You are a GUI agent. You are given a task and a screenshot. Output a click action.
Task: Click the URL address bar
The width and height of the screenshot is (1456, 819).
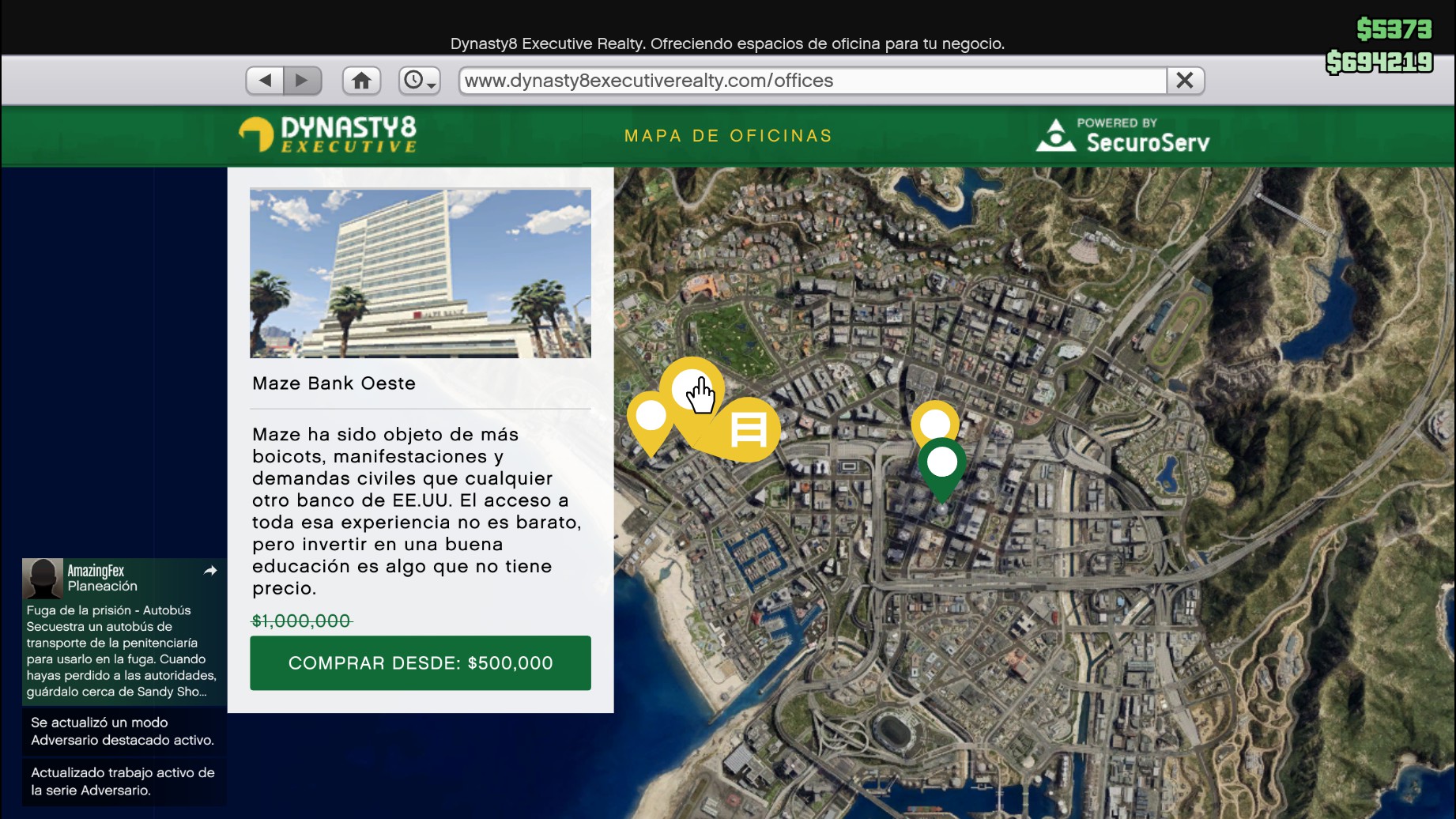813,81
